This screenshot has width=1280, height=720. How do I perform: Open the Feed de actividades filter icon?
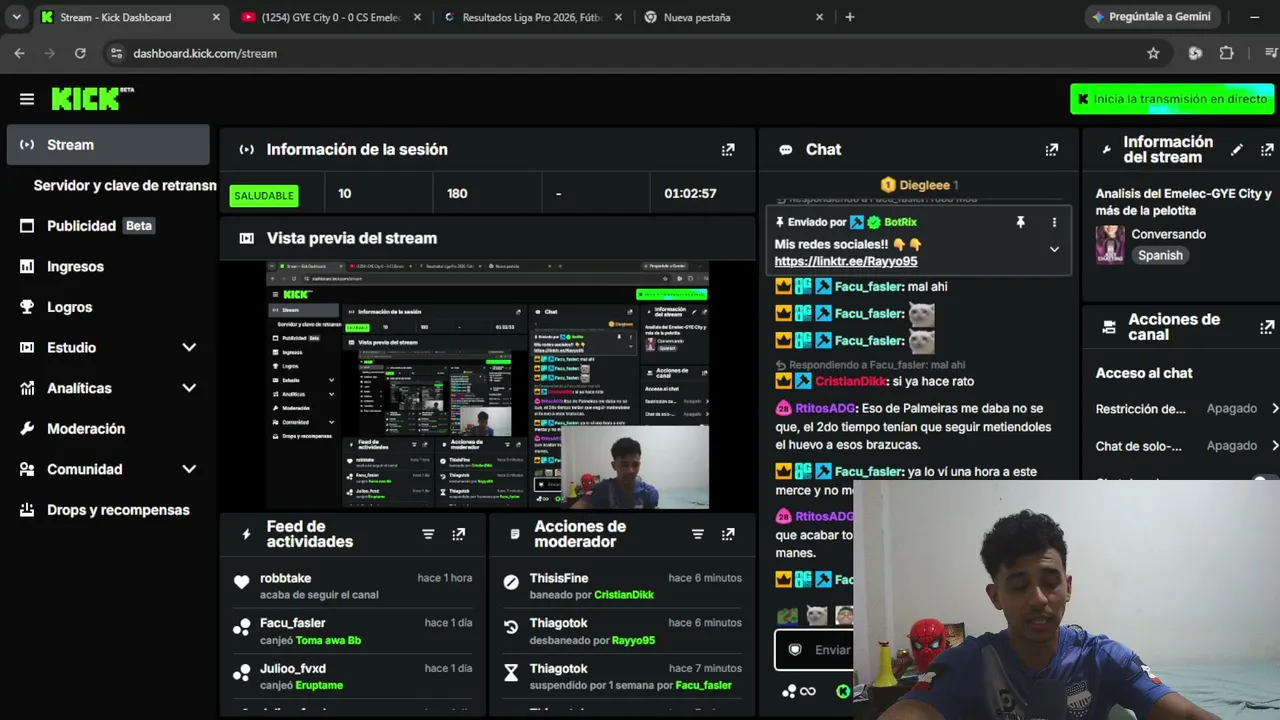(x=428, y=534)
